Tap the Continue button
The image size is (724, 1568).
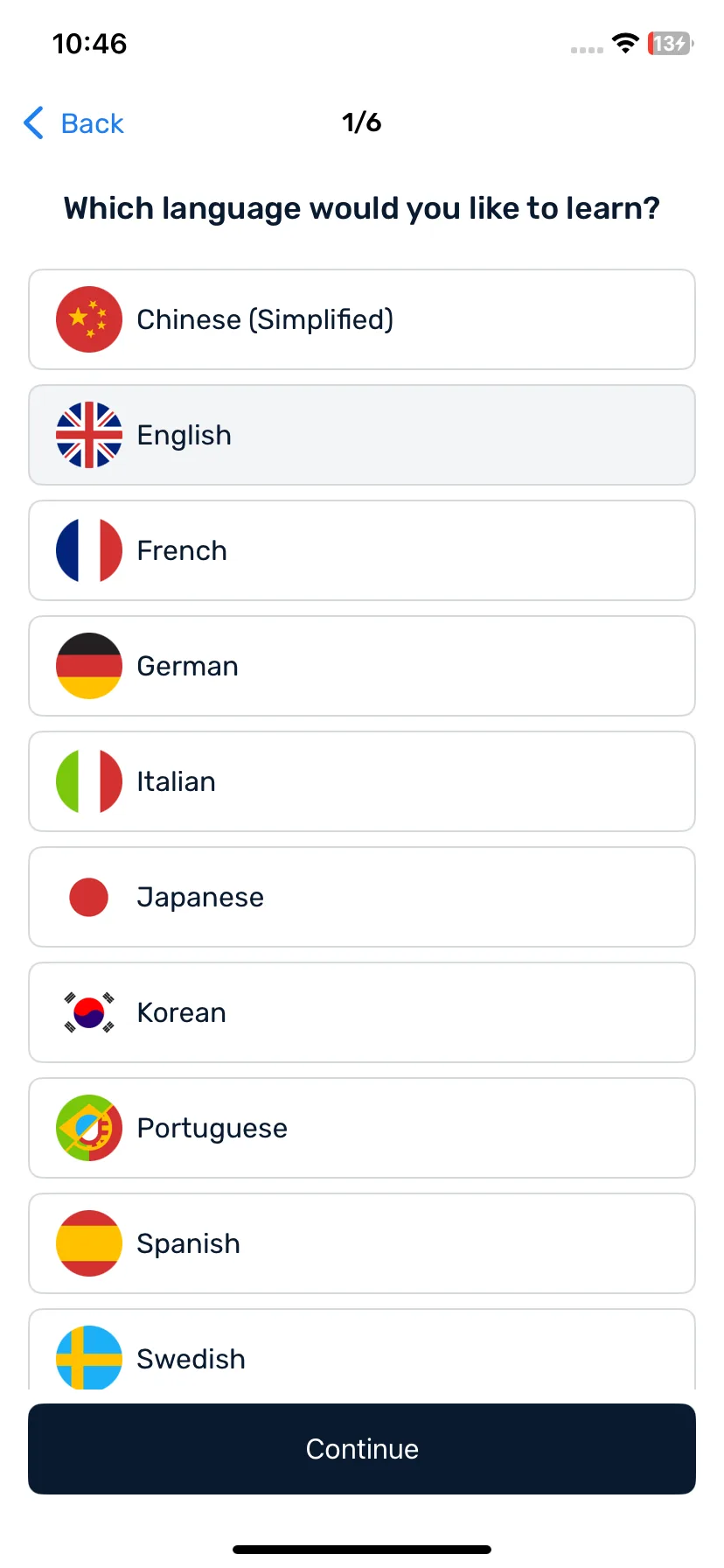(362, 1449)
